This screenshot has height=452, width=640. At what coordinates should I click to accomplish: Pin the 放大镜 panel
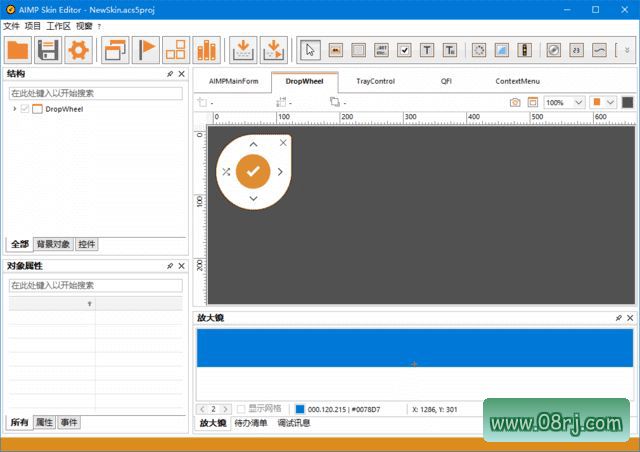[618, 318]
